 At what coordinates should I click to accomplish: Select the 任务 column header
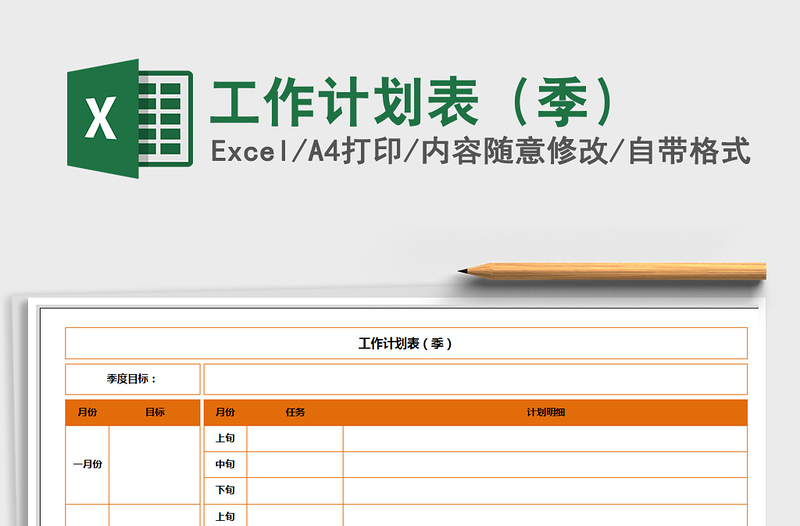tap(295, 412)
